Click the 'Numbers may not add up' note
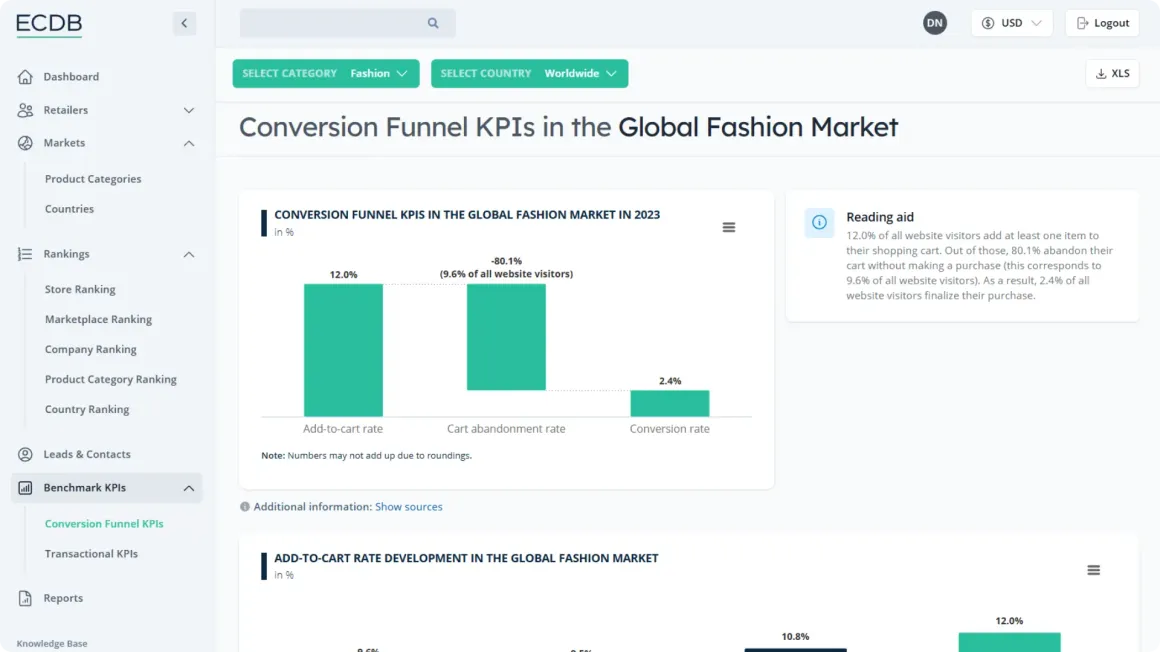 [366, 456]
